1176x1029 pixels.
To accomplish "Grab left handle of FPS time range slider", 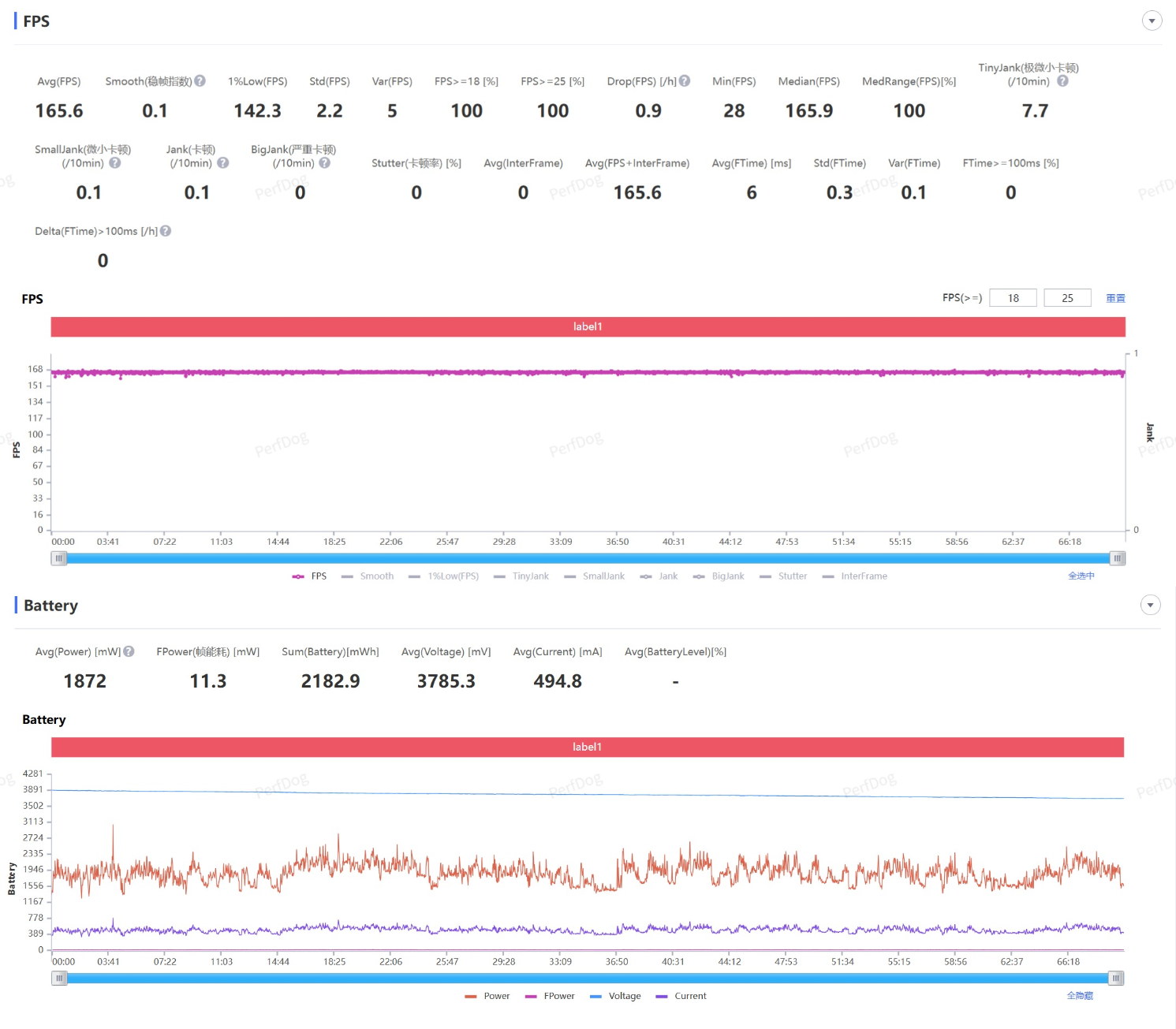I will pyautogui.click(x=59, y=558).
